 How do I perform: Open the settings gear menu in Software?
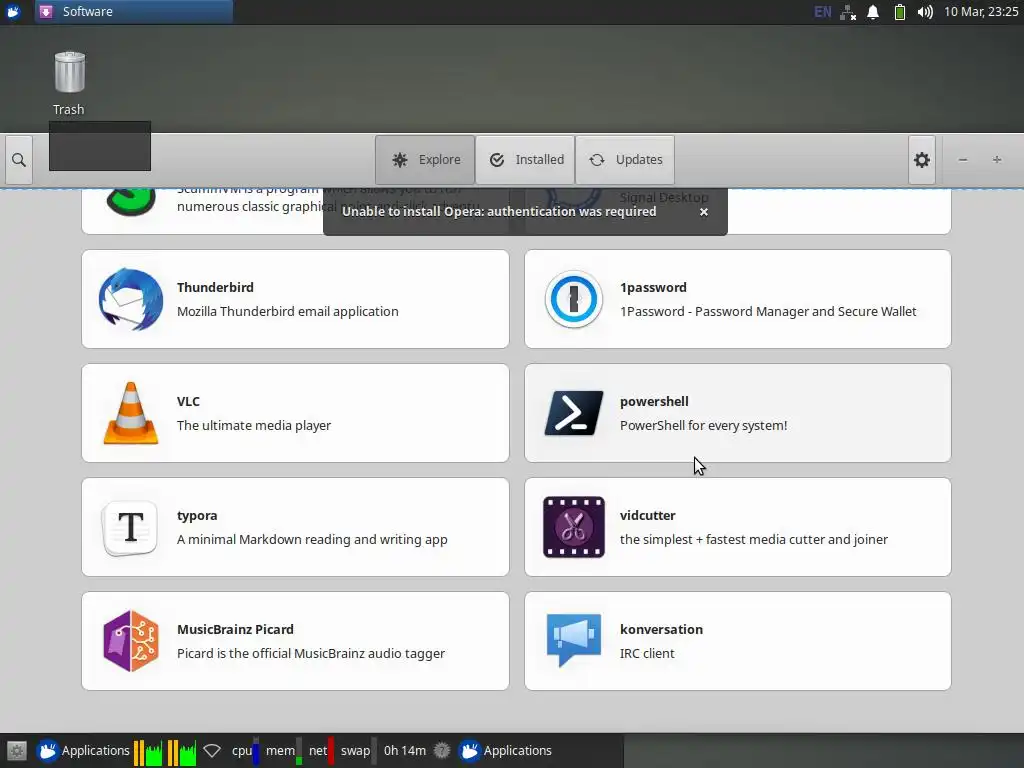pos(921,160)
